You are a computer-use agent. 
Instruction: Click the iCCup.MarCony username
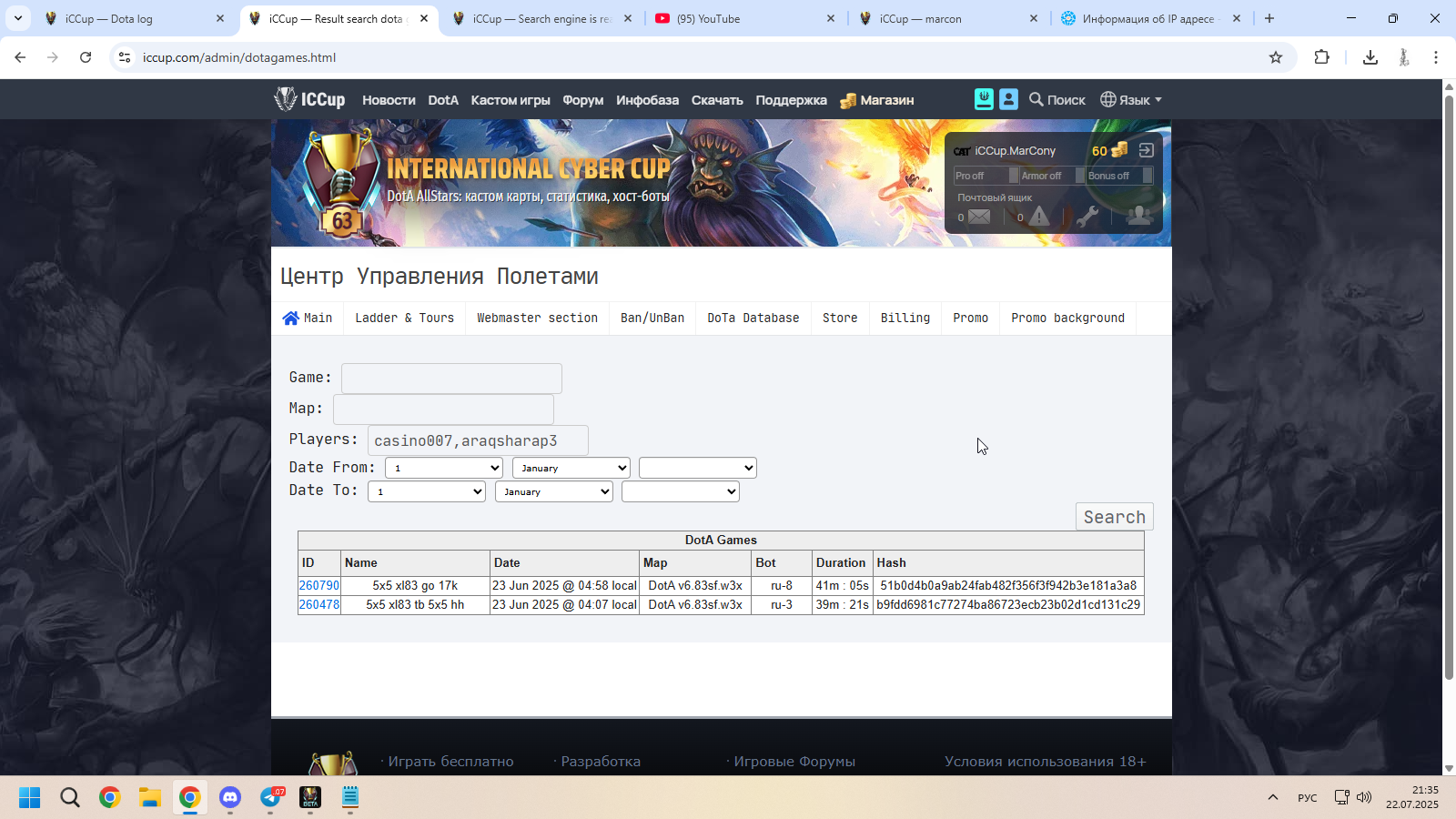[1016, 151]
